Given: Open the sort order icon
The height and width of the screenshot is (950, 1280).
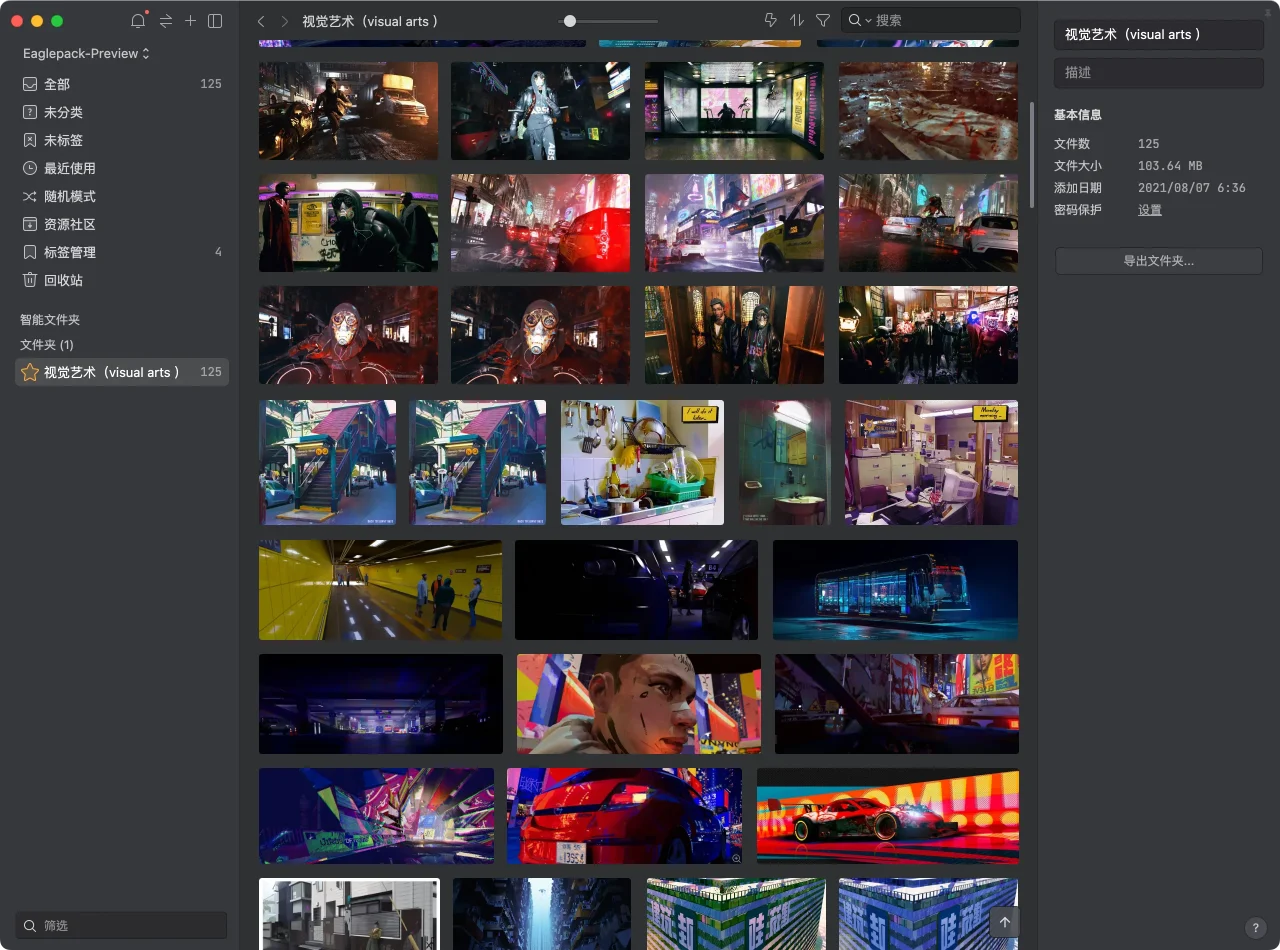Looking at the screenshot, I should click(x=797, y=20).
